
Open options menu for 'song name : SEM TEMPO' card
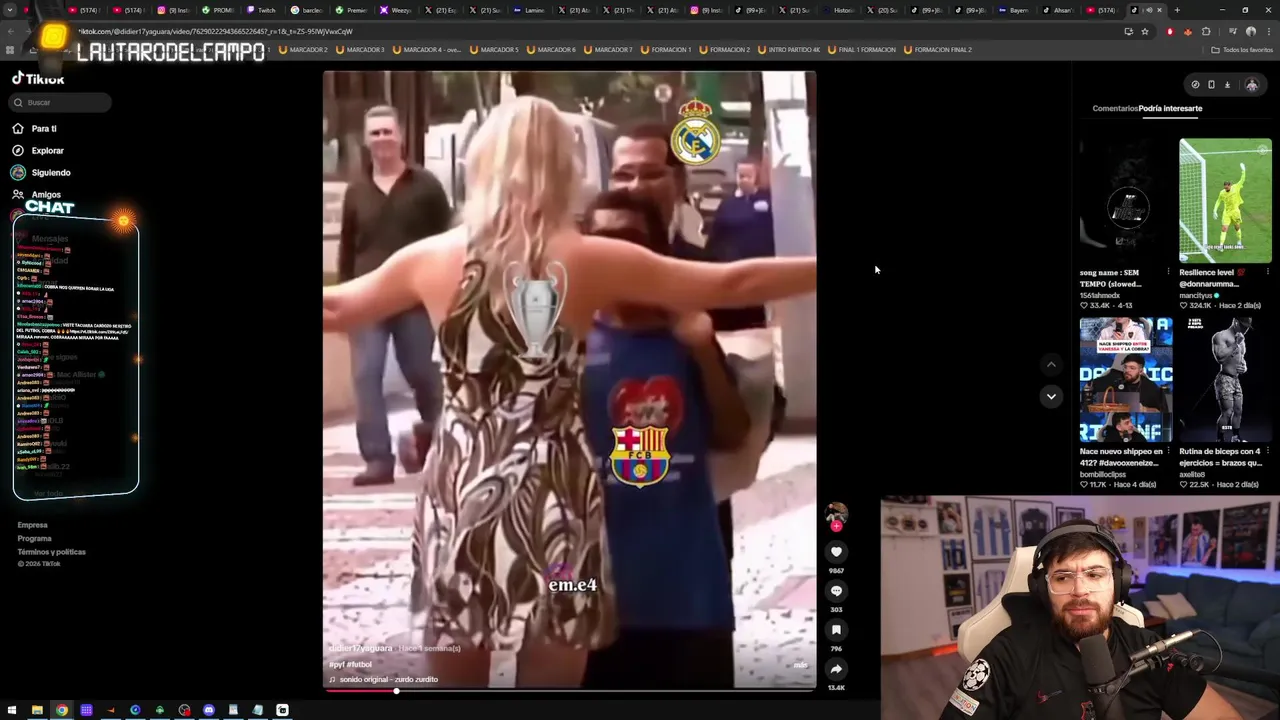click(1168, 272)
